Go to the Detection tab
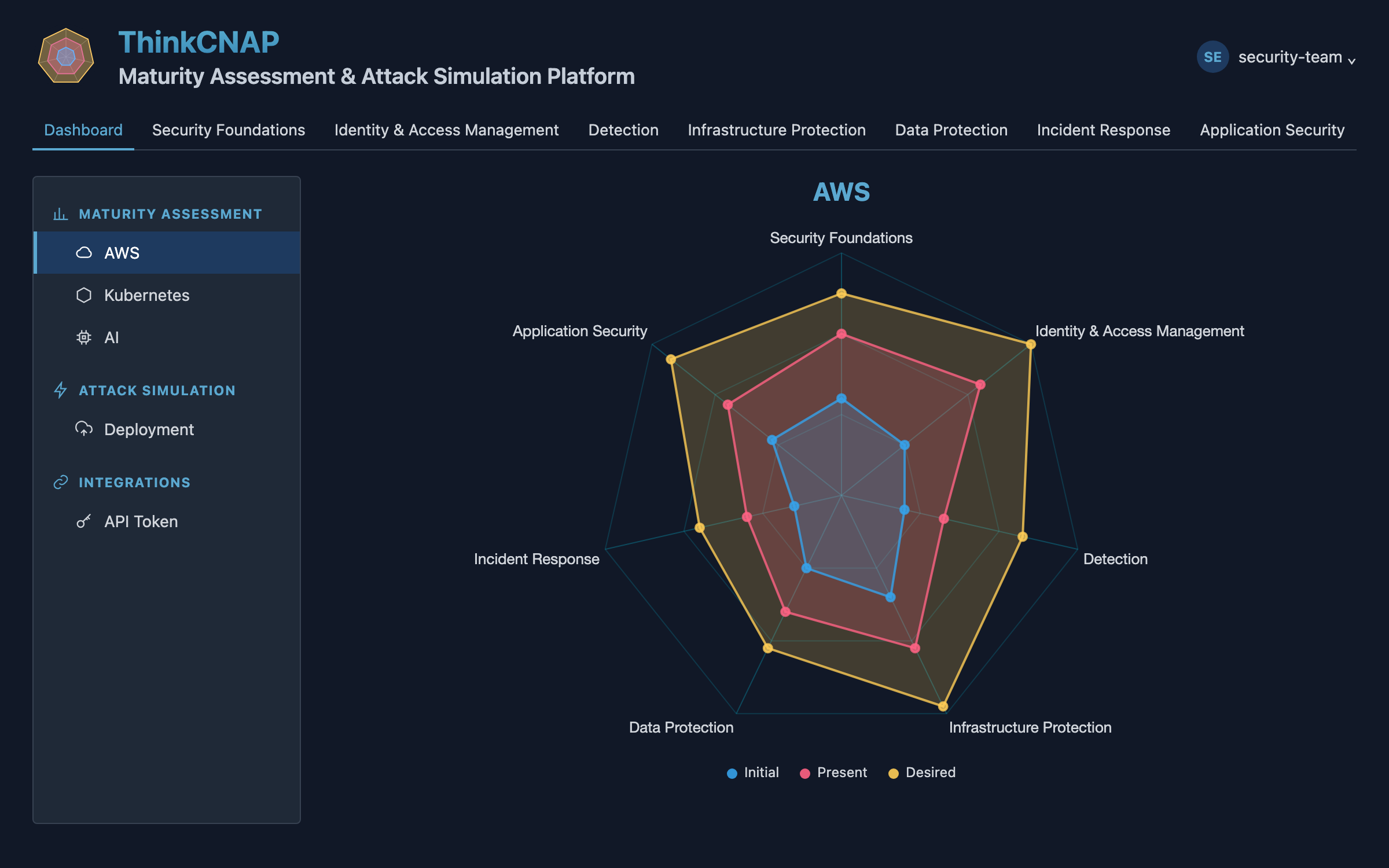The image size is (1389, 868). (623, 130)
